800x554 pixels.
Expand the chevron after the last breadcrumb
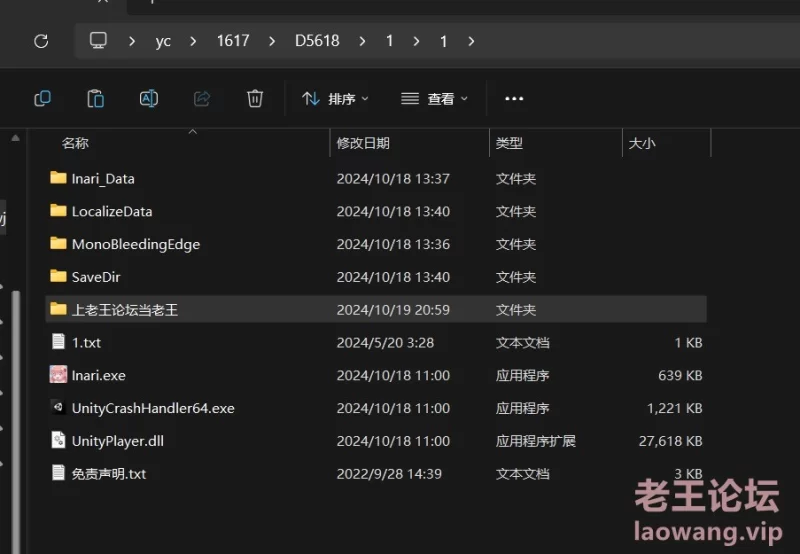[x=471, y=41]
